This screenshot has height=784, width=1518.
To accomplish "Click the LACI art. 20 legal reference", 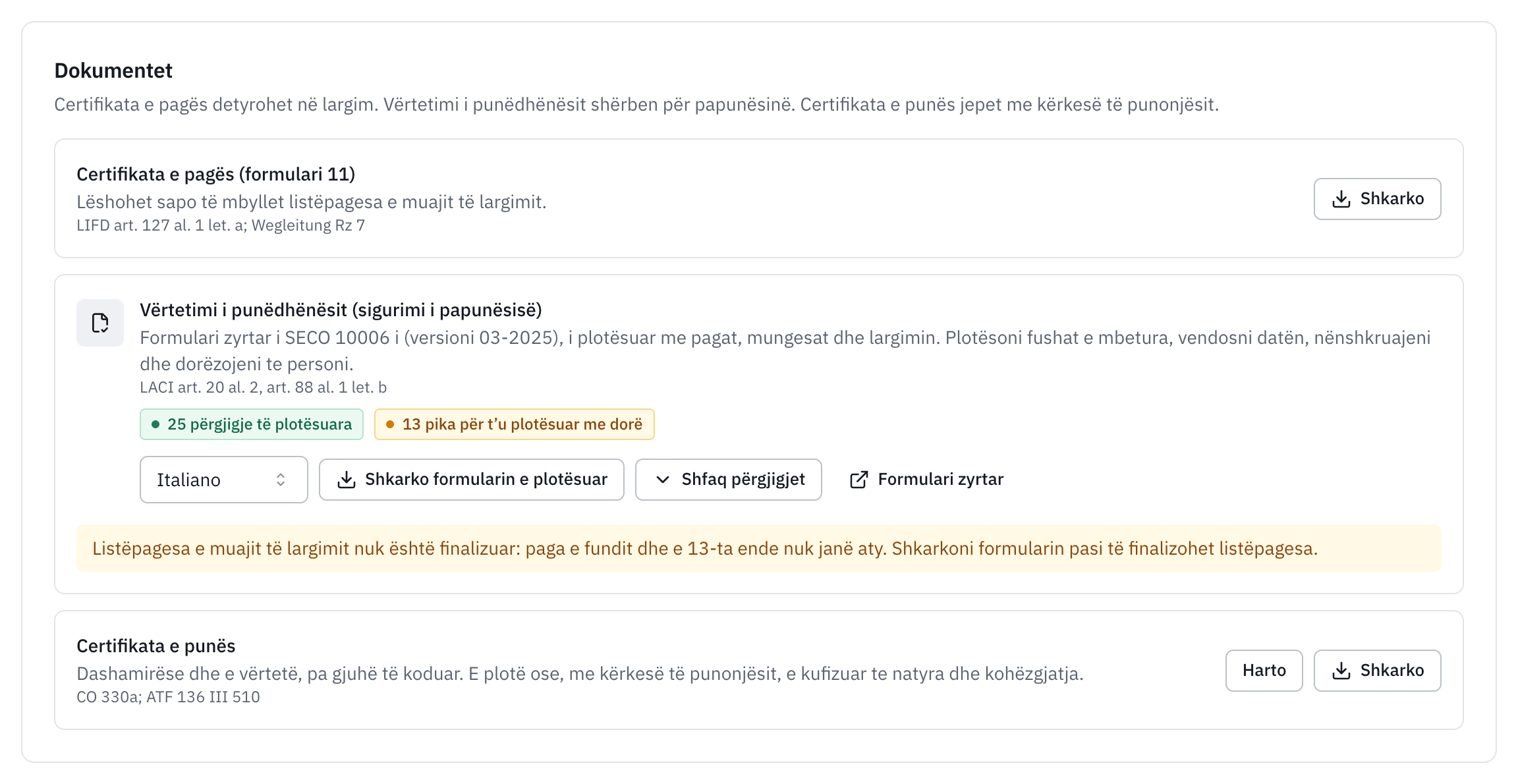I will [x=264, y=387].
